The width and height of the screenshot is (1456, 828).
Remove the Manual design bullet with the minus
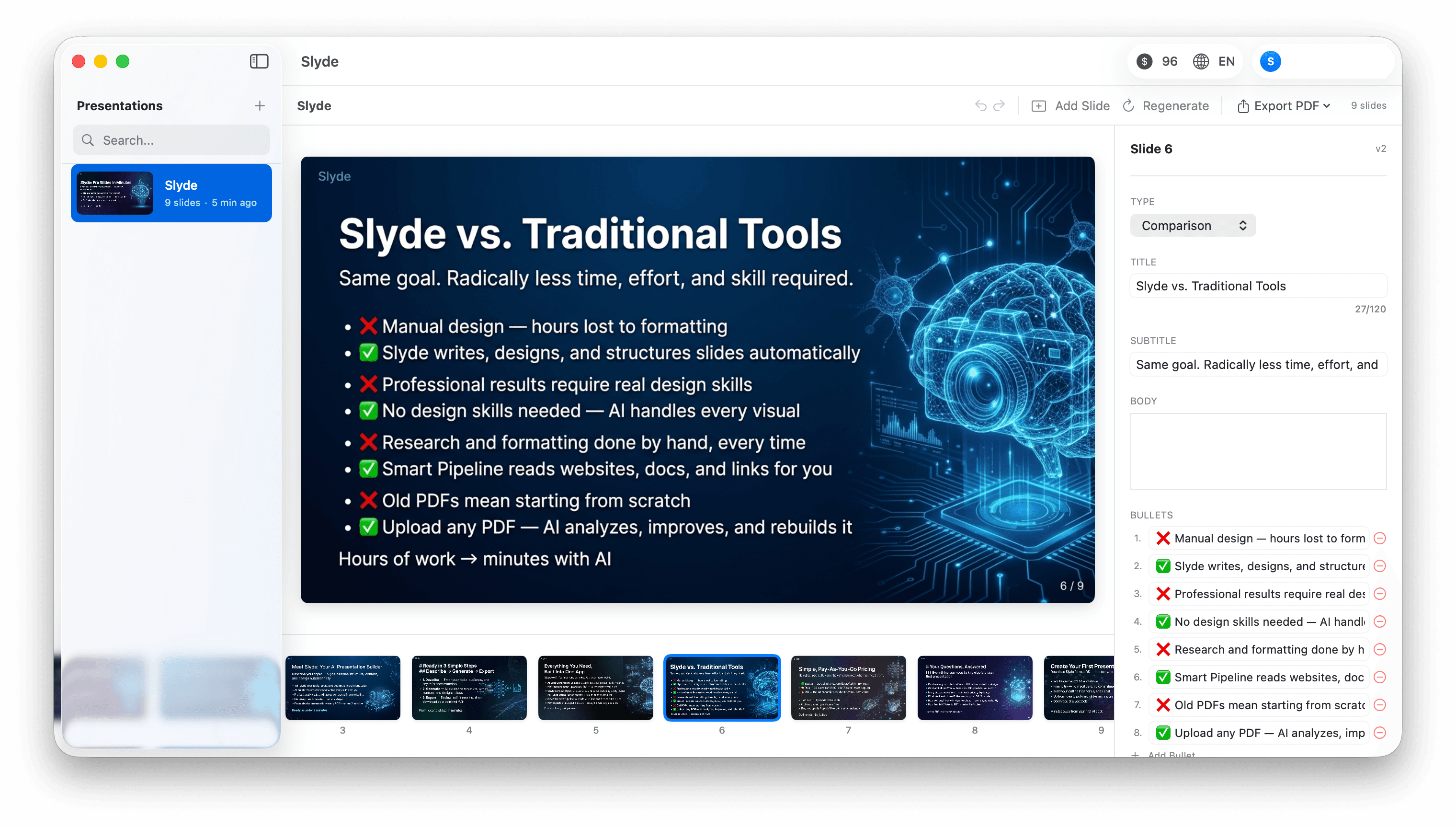pyautogui.click(x=1381, y=538)
